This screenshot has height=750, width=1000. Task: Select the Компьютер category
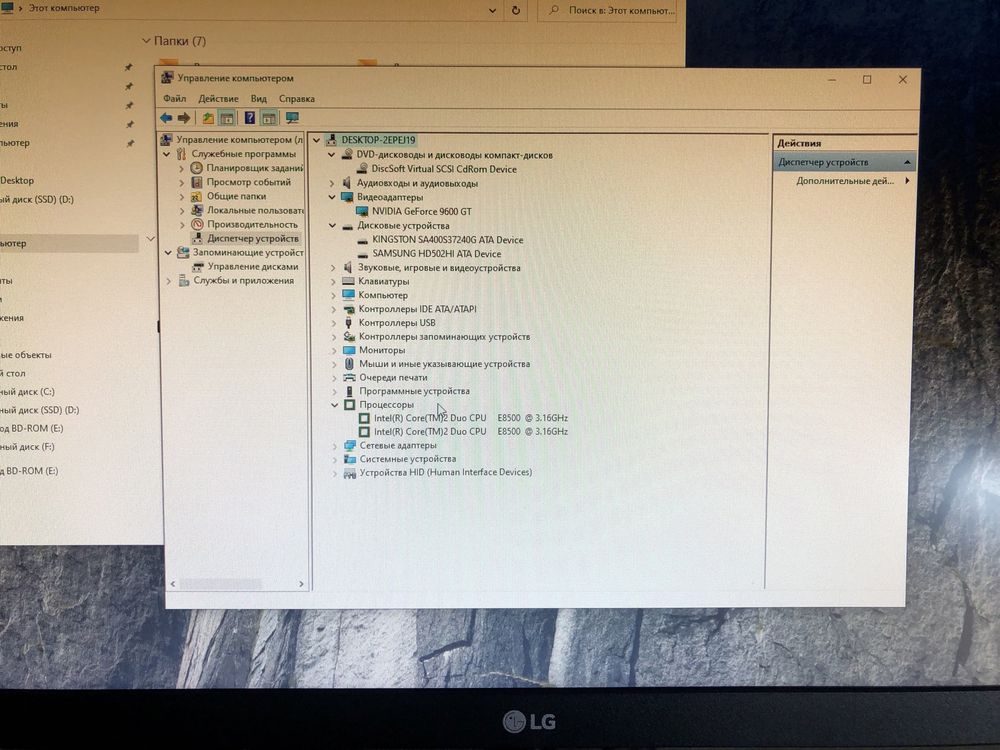[383, 295]
